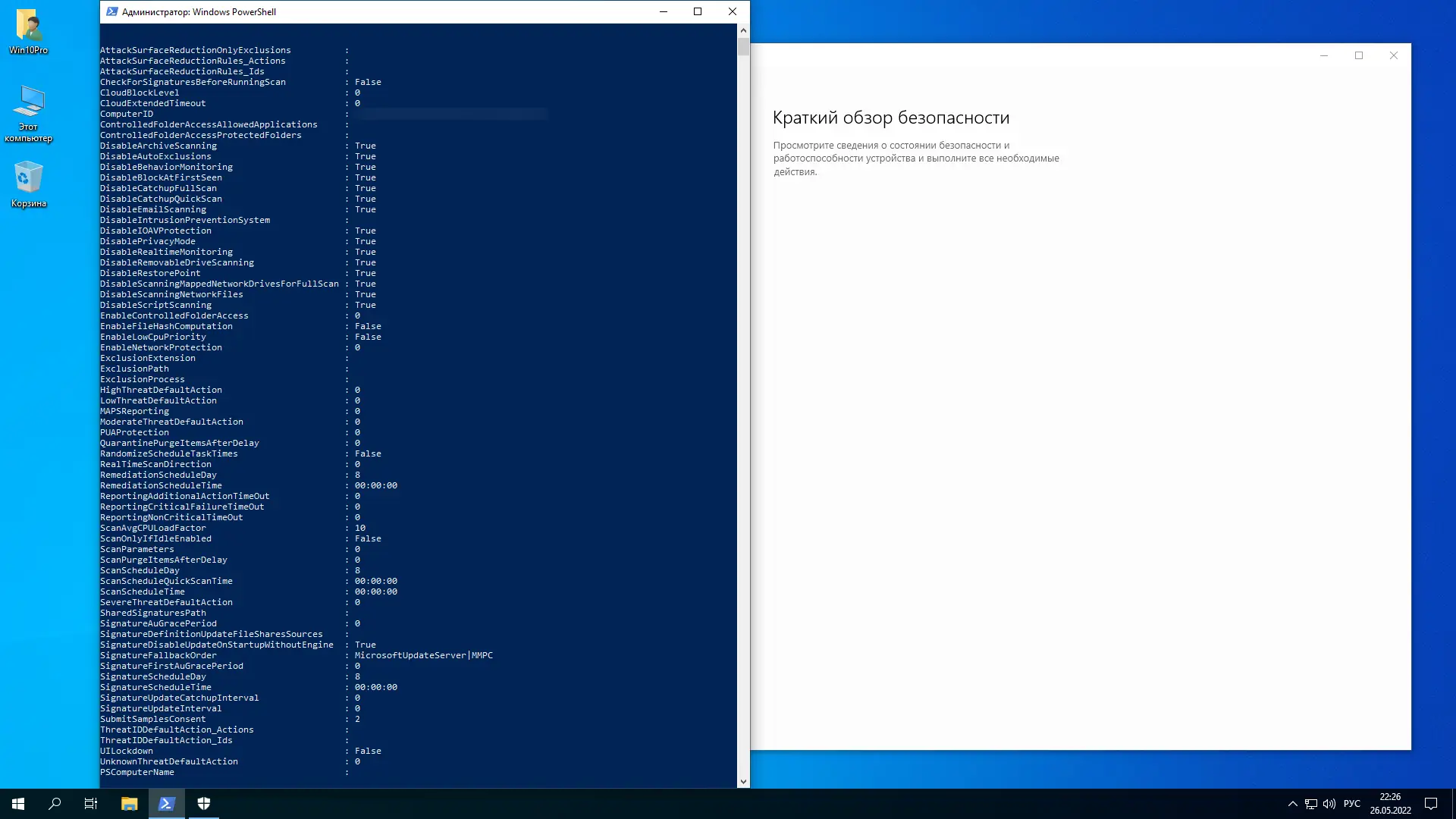The width and height of the screenshot is (1456, 819).
Task: Switch to Windows Security shield taskbar icon
Action: tap(204, 804)
